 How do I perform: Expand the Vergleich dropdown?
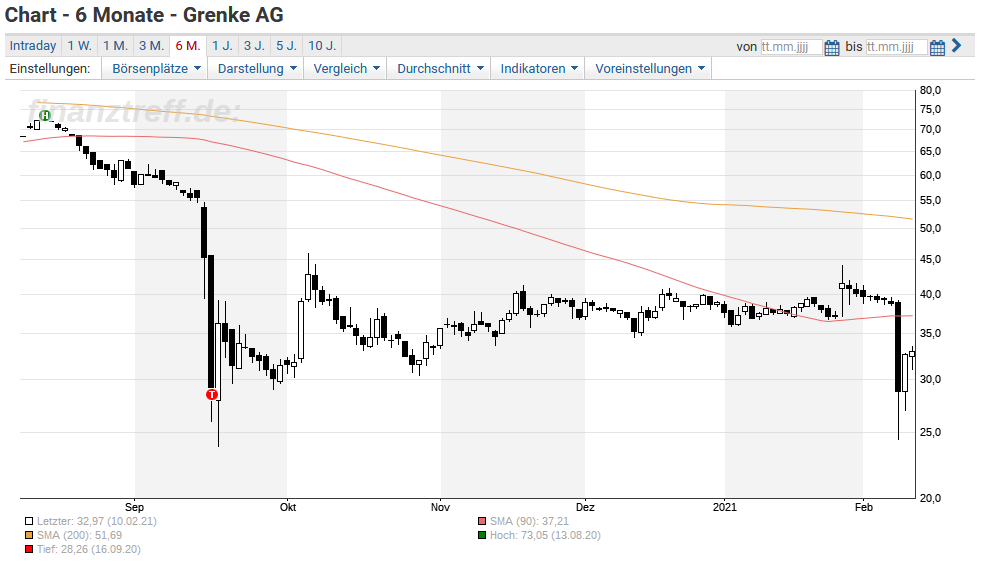pyautogui.click(x=346, y=69)
